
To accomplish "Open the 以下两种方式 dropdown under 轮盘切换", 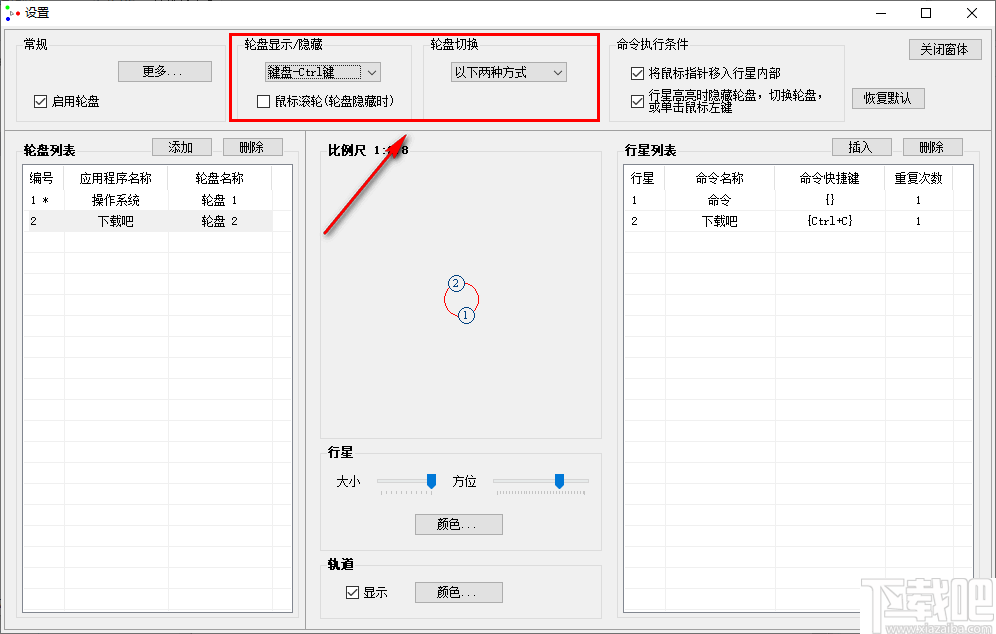I will (508, 72).
